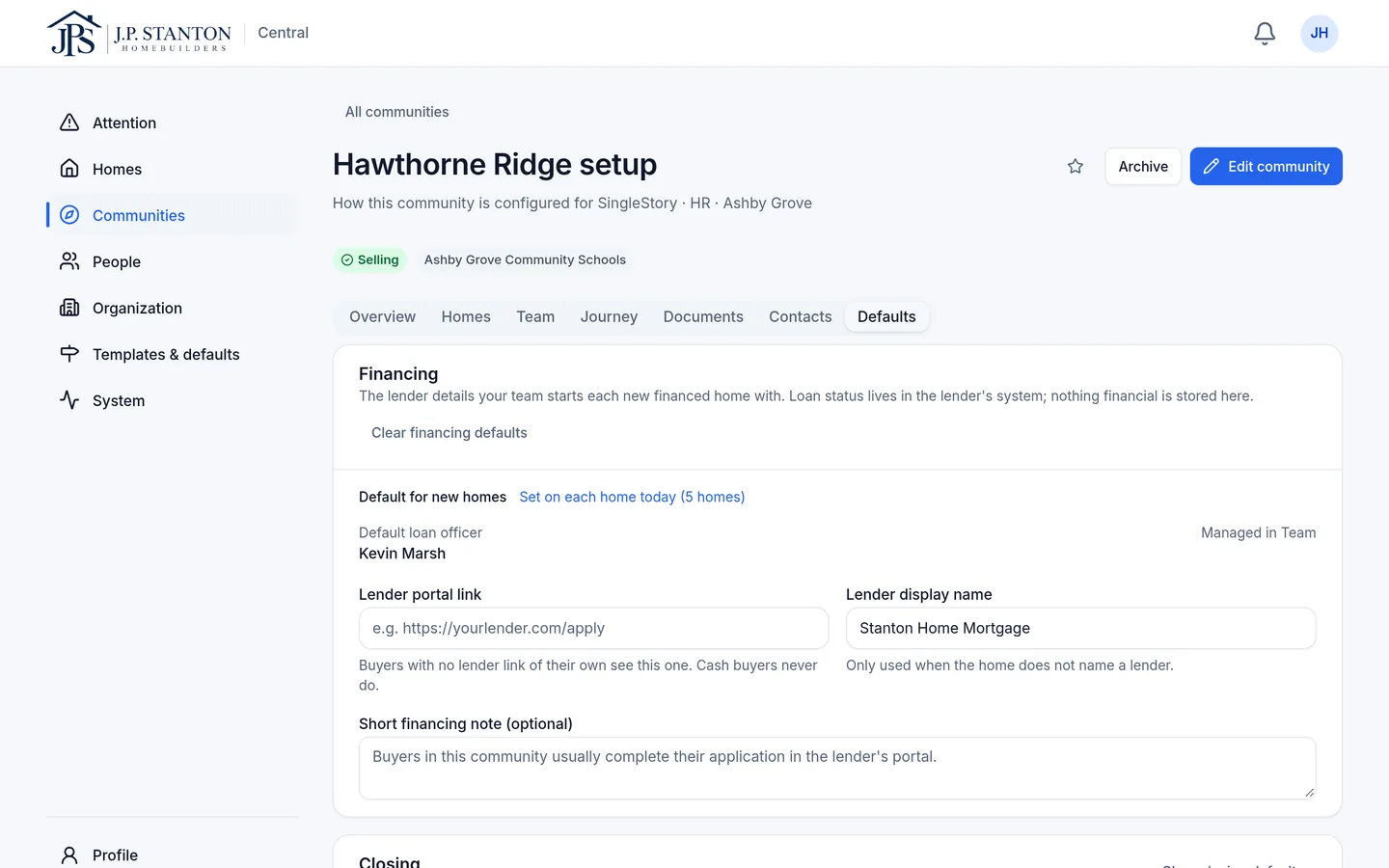Go to the Documents tab

click(x=703, y=317)
